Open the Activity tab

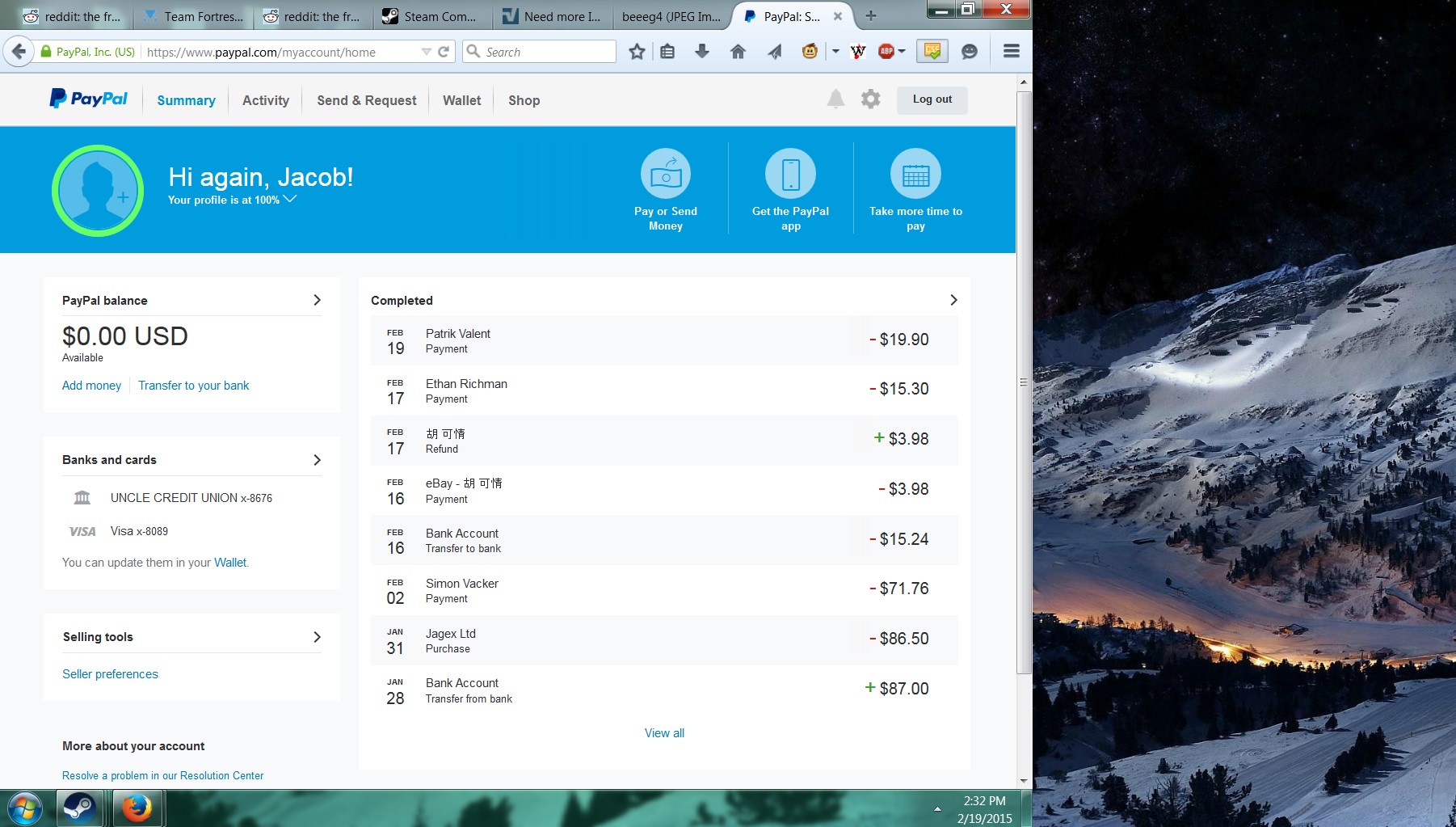point(266,100)
